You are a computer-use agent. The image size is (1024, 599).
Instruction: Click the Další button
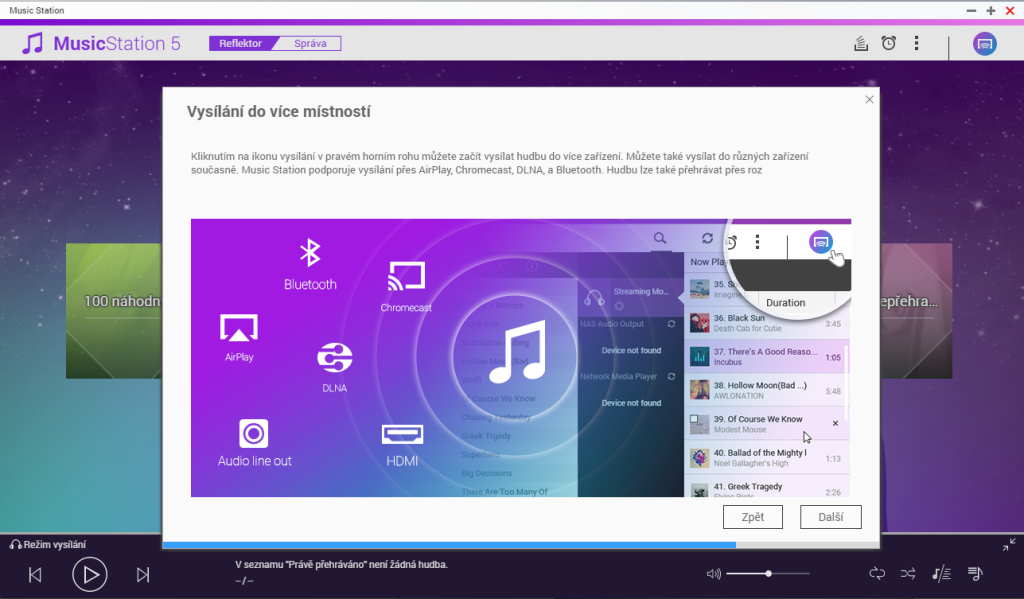(830, 517)
